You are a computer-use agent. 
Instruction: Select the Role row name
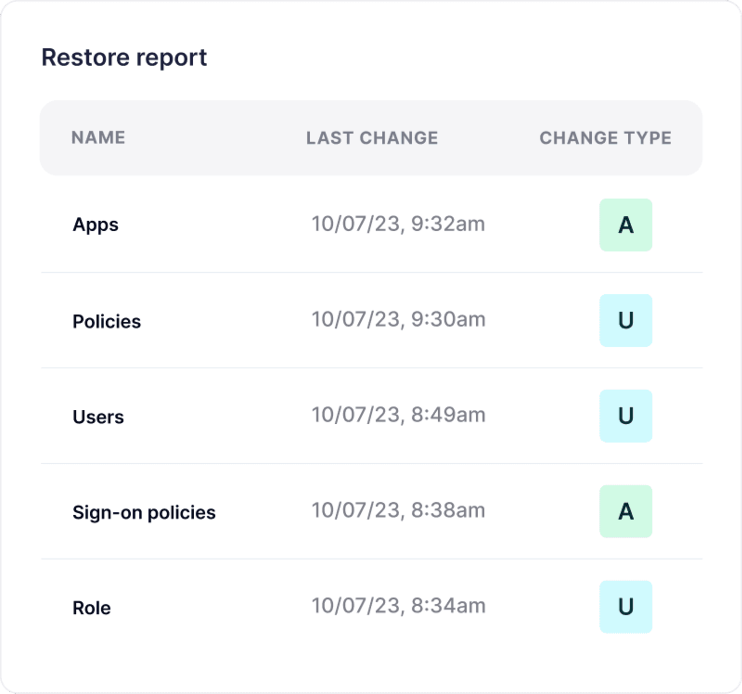[x=92, y=608]
